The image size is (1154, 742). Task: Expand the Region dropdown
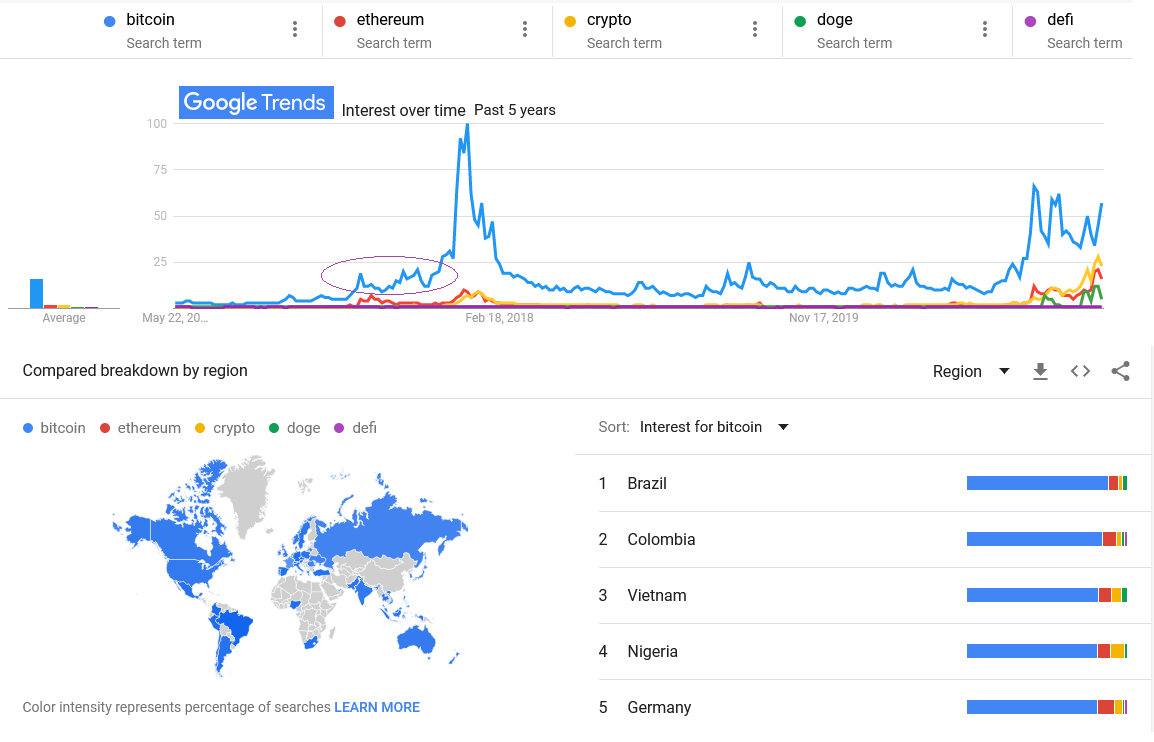[971, 371]
